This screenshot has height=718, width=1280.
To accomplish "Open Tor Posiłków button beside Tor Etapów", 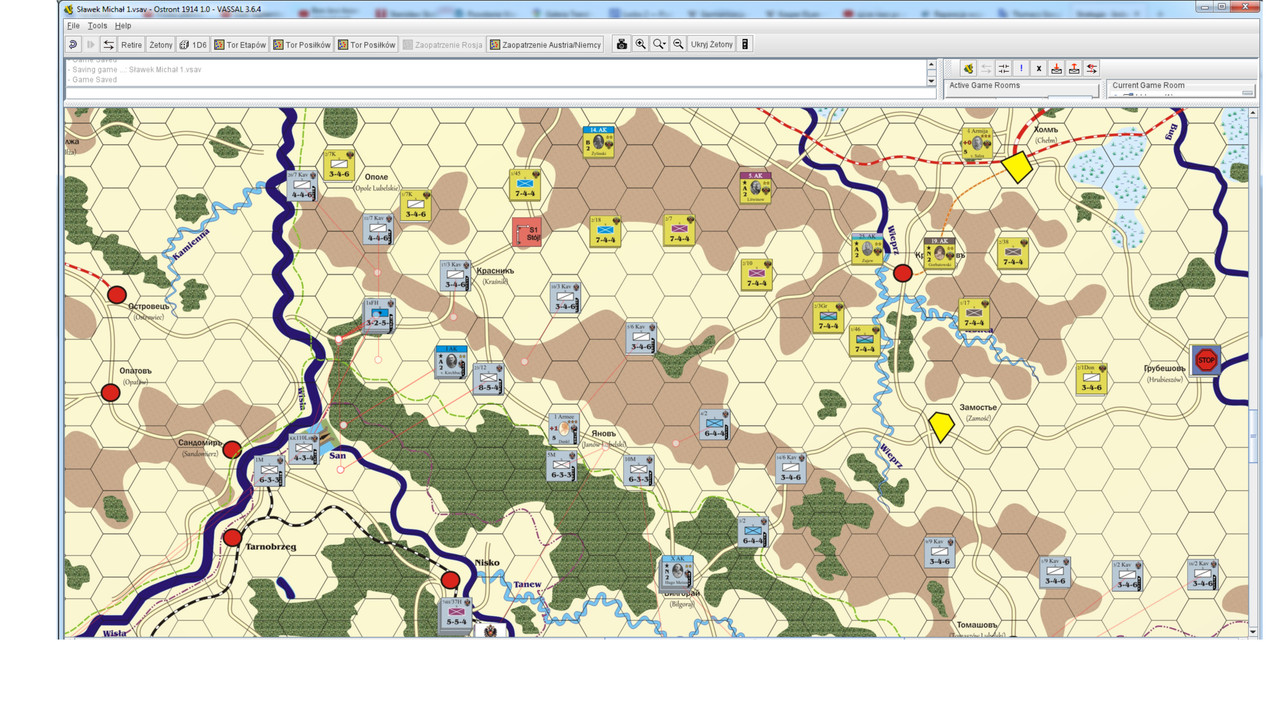I will click(x=303, y=44).
